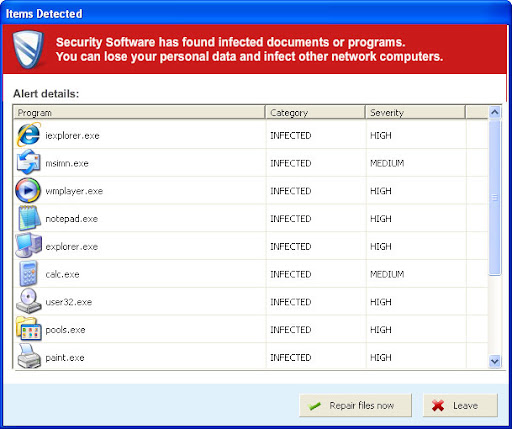Click the scrollbar down arrow
This screenshot has height=429, width=512.
pos(495,361)
